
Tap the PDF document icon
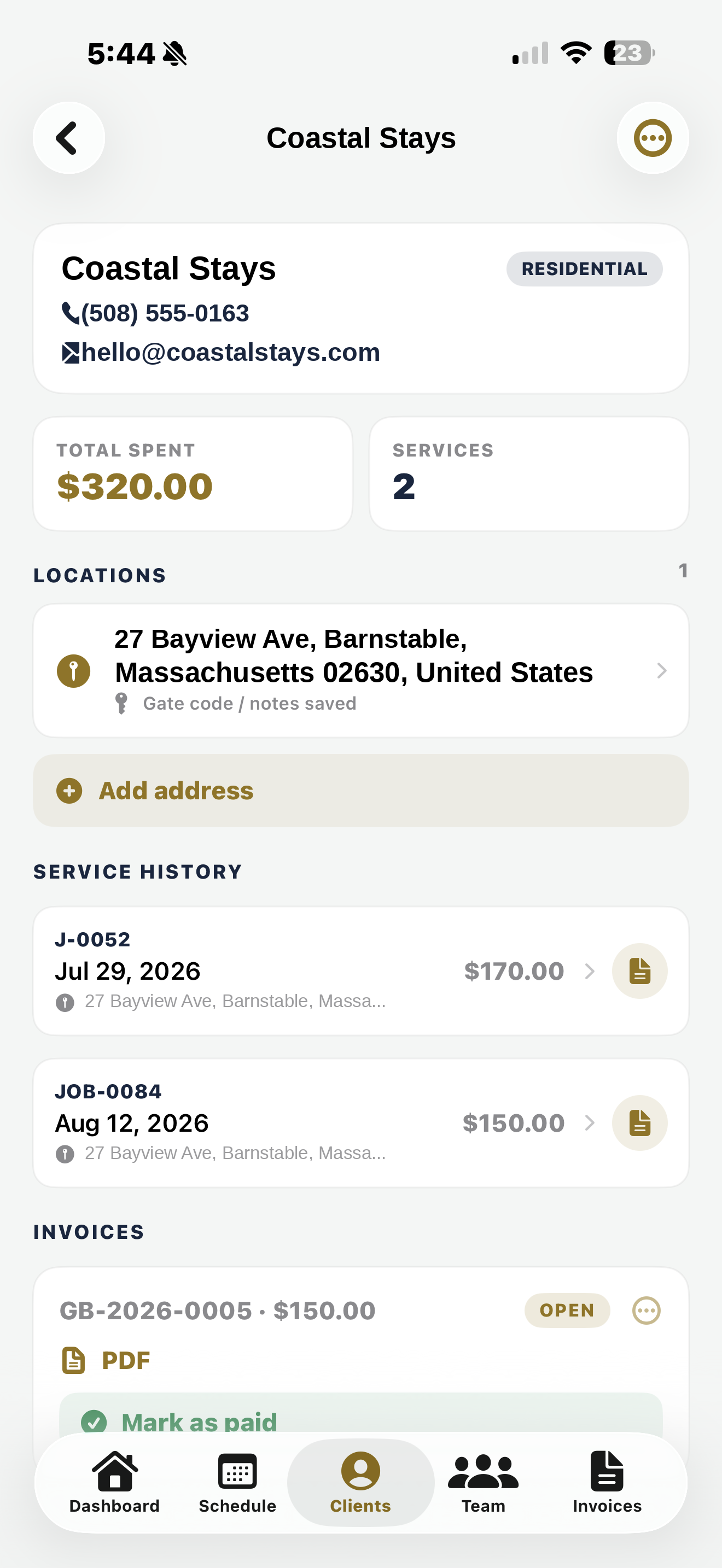(x=74, y=1360)
